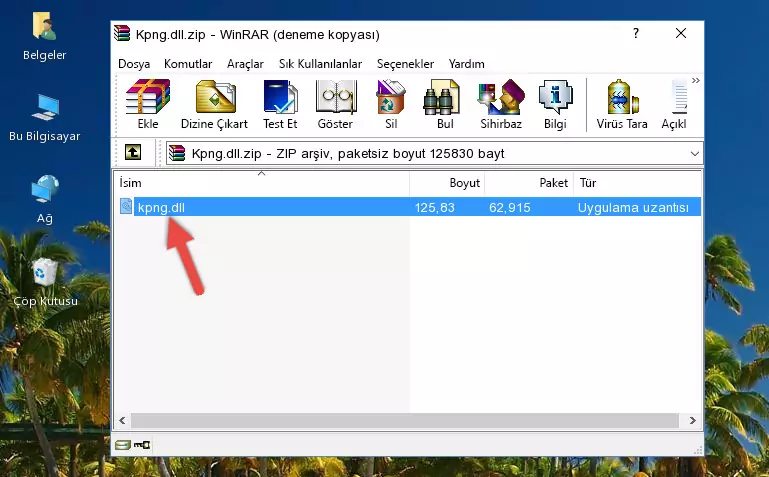Click the Açıklama comment toolbar icon
This screenshot has height=477, width=769.
675,104
